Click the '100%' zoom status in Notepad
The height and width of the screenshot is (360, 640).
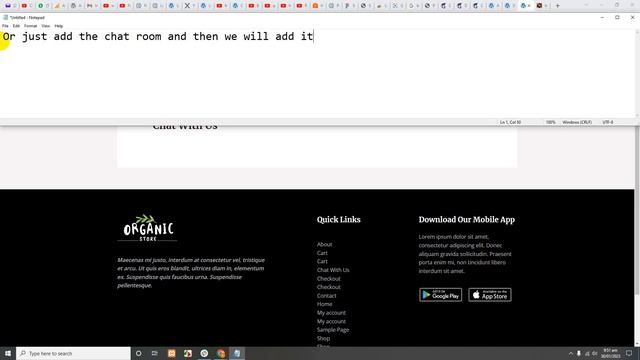click(x=551, y=122)
